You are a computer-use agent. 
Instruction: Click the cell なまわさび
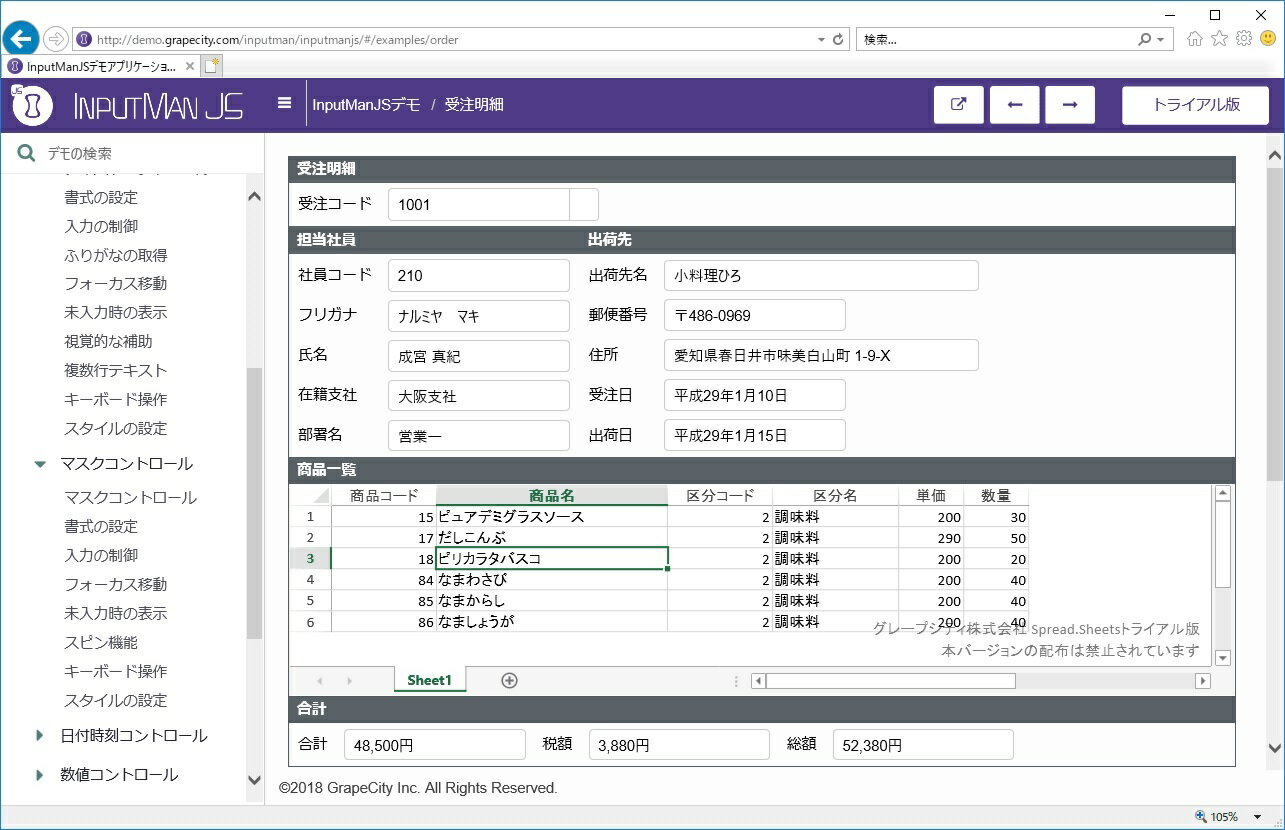click(552, 579)
